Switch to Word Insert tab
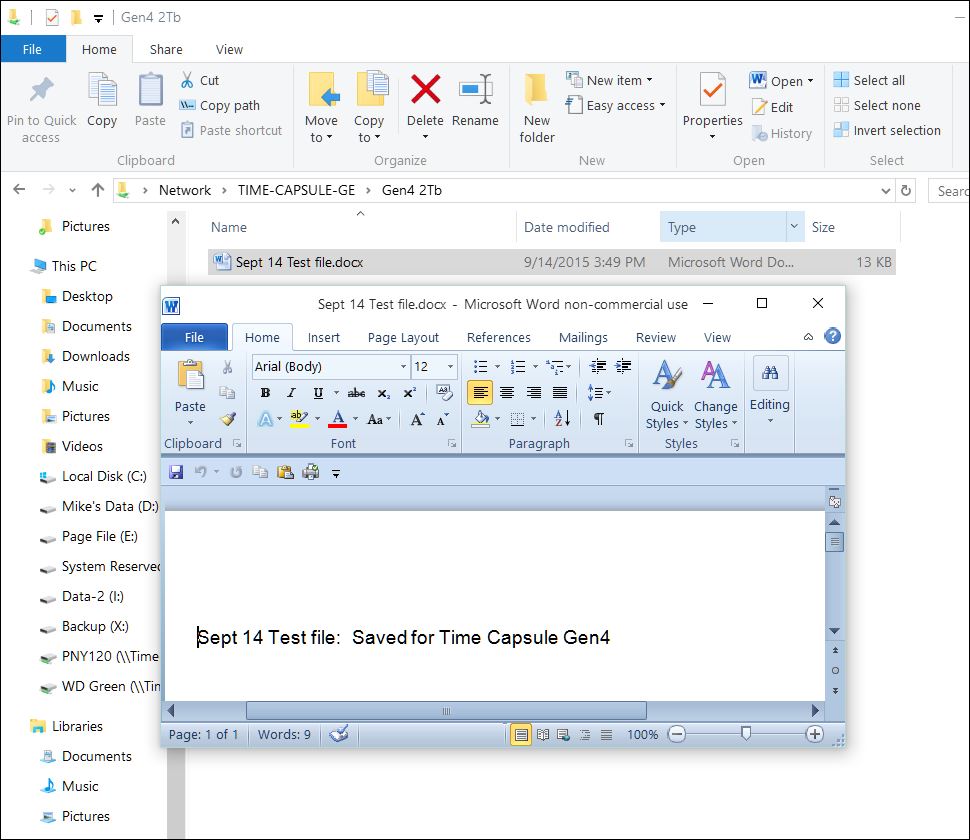The image size is (970, 840). tap(324, 337)
